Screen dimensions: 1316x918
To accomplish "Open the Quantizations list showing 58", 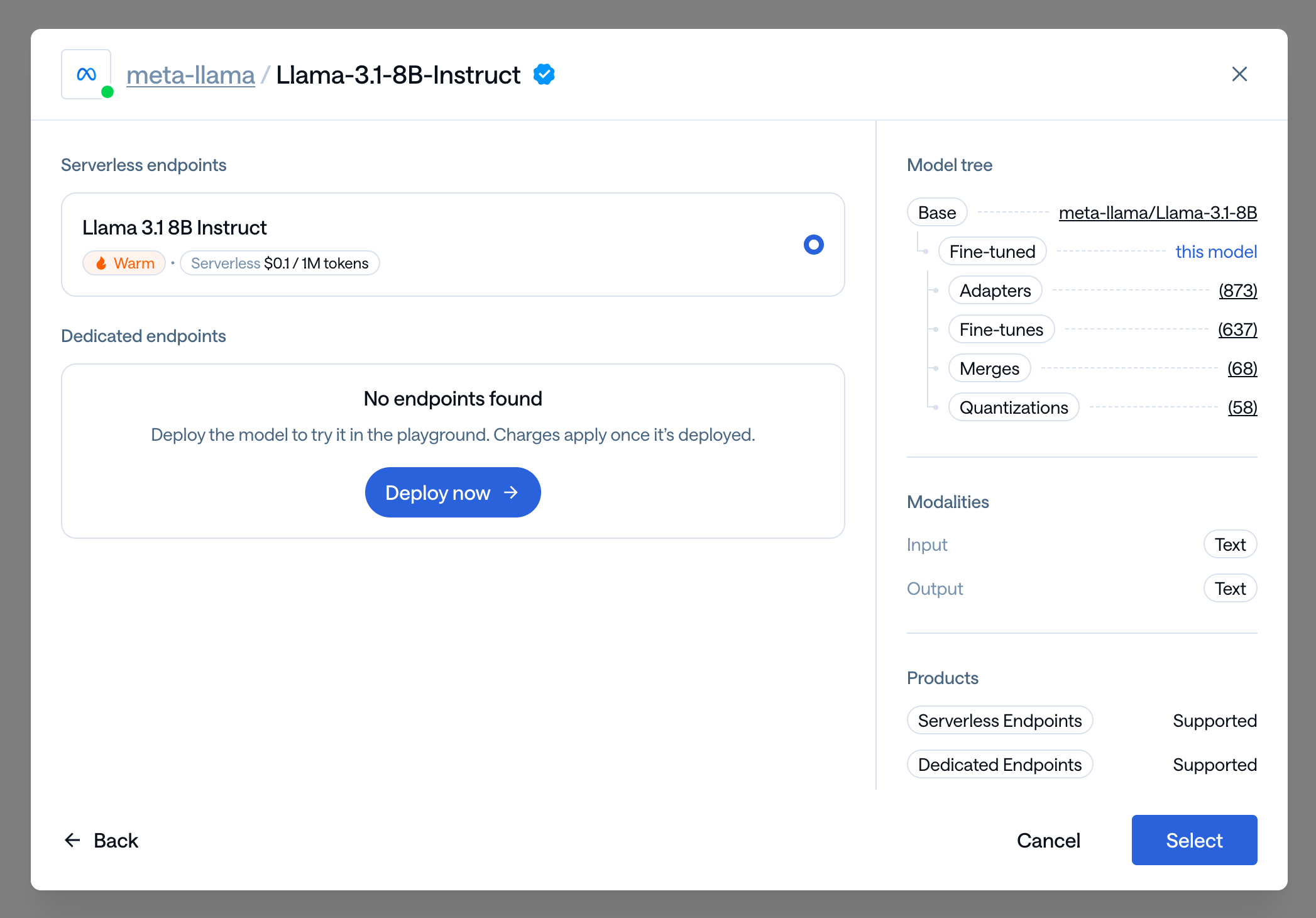I will 1242,407.
